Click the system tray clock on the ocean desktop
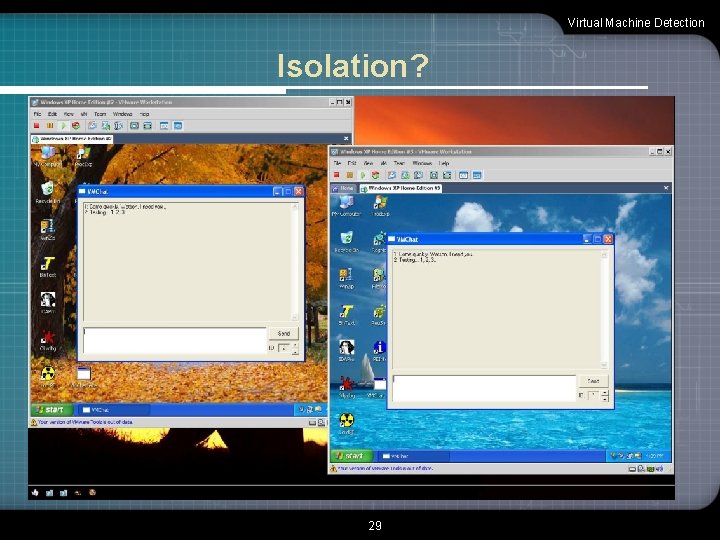The width and height of the screenshot is (720, 540). tap(653, 456)
